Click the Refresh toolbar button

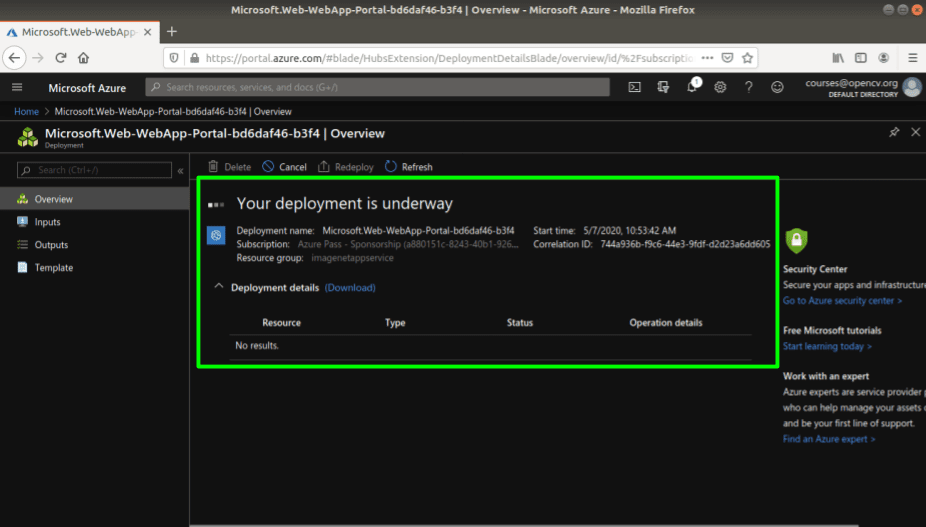[409, 167]
